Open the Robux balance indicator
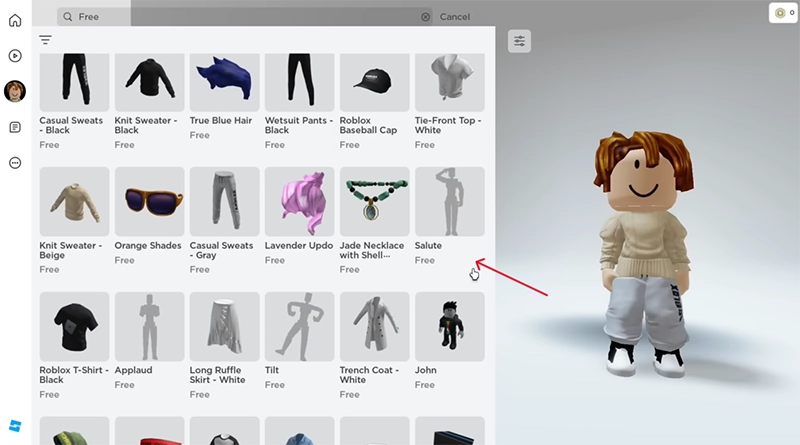The height and width of the screenshot is (445, 800). (x=783, y=13)
